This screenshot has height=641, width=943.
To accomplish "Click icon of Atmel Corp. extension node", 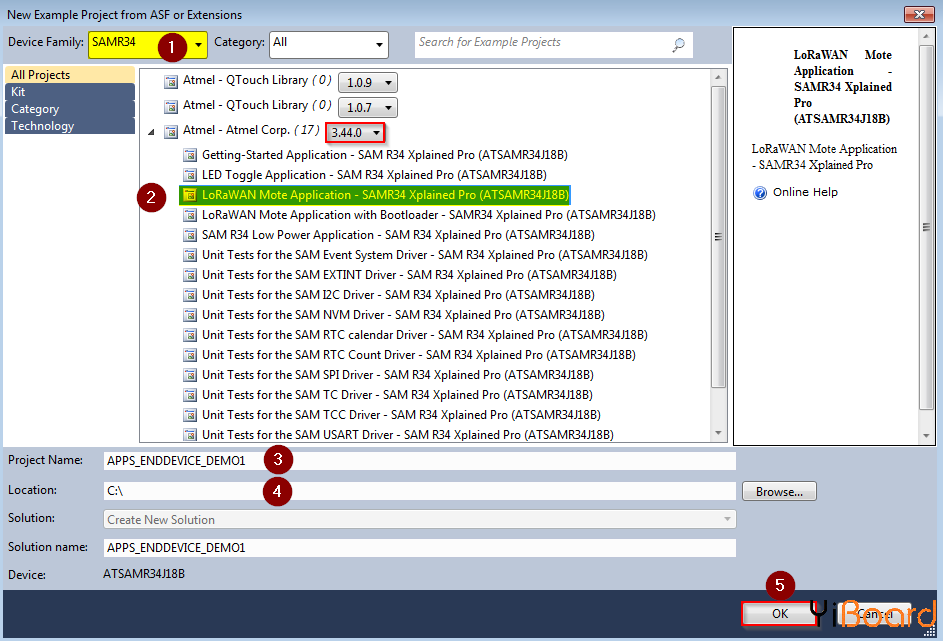I will coord(171,131).
